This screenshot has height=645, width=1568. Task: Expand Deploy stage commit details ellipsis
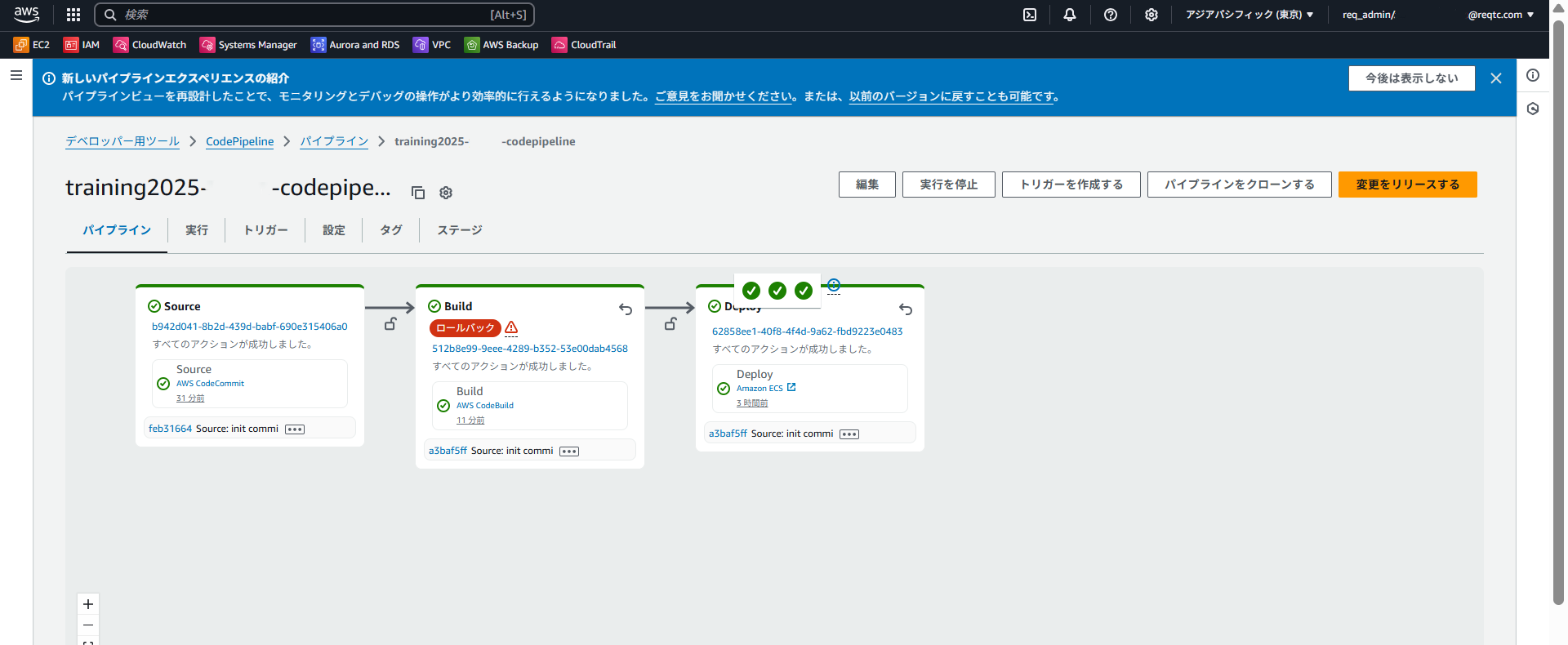849,434
